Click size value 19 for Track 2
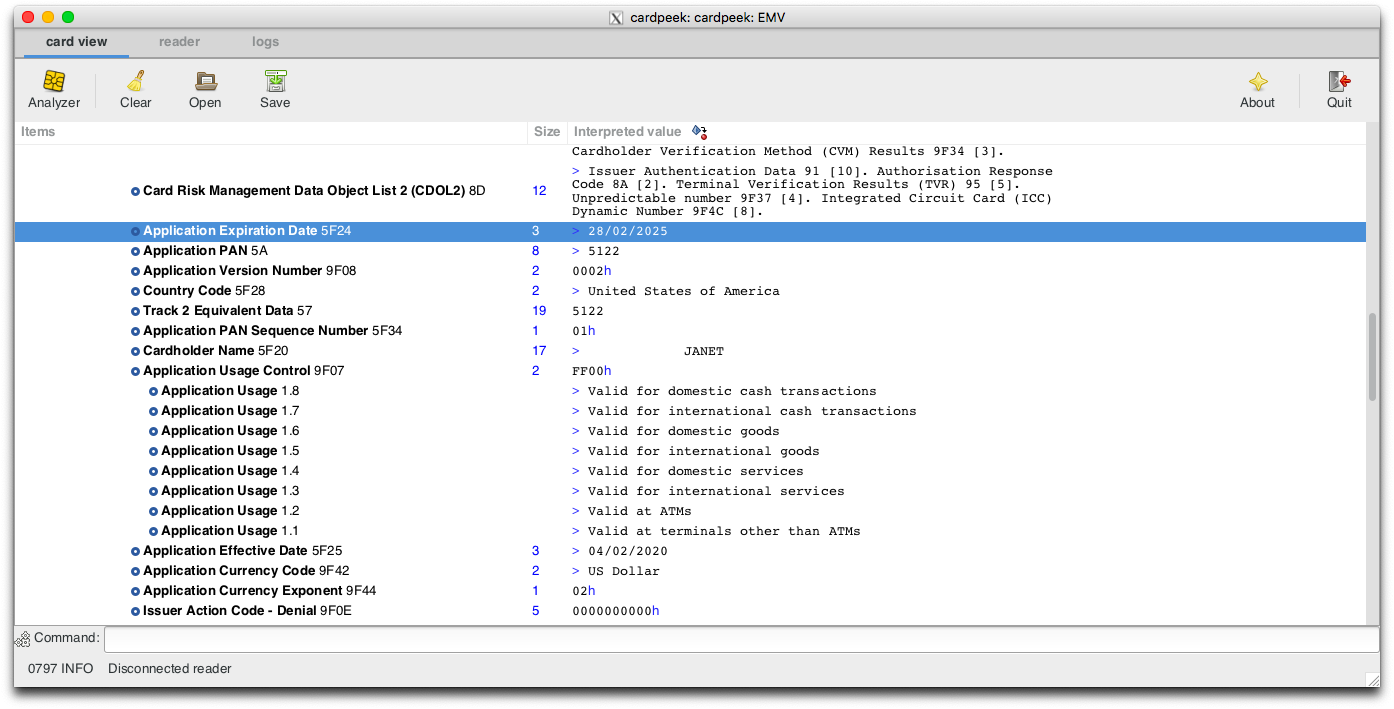1394x709 pixels. tap(539, 311)
